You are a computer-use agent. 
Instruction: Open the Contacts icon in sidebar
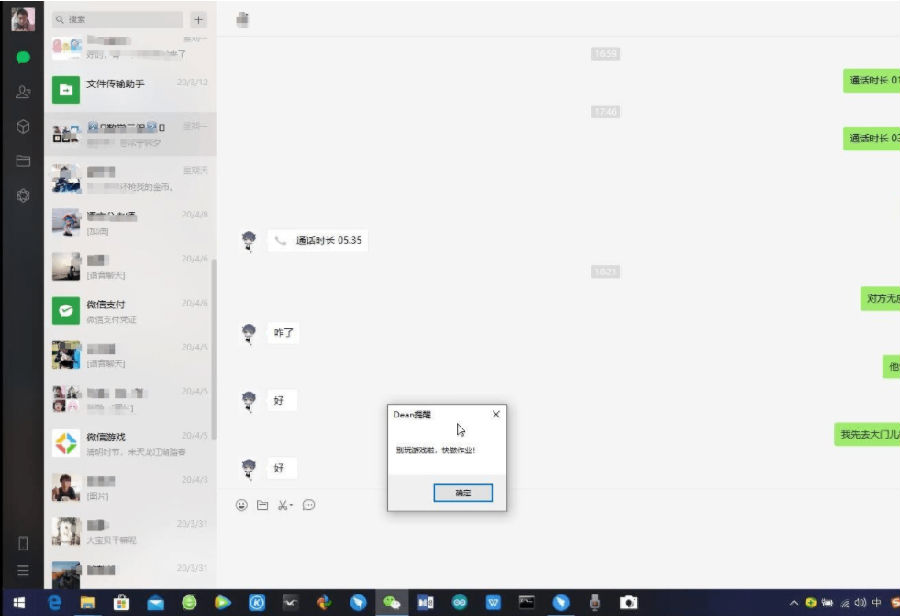pos(22,92)
